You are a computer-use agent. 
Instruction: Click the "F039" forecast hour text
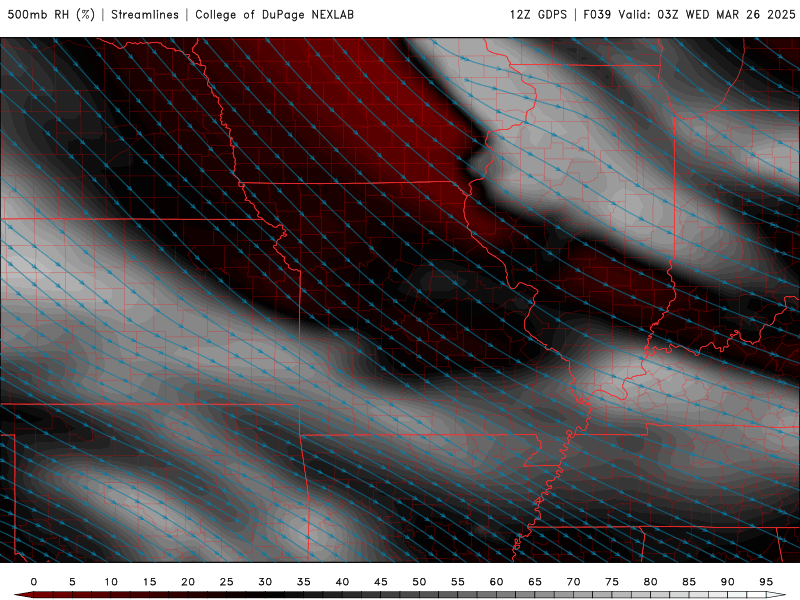[597, 15]
